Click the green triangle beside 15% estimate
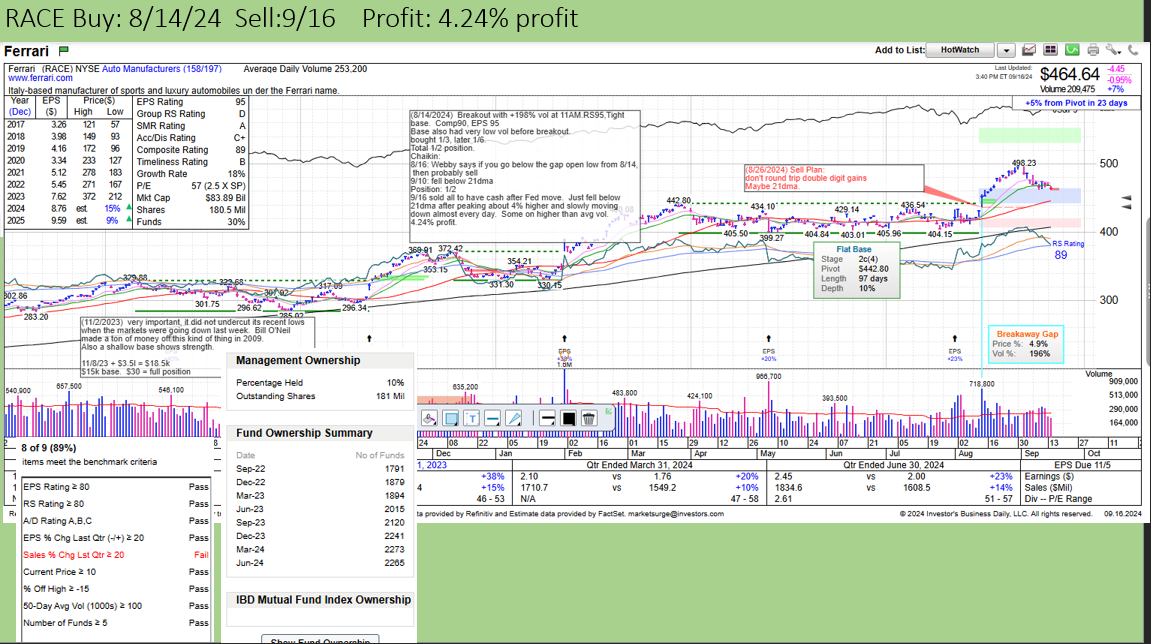The height and width of the screenshot is (644, 1151). click(129, 208)
